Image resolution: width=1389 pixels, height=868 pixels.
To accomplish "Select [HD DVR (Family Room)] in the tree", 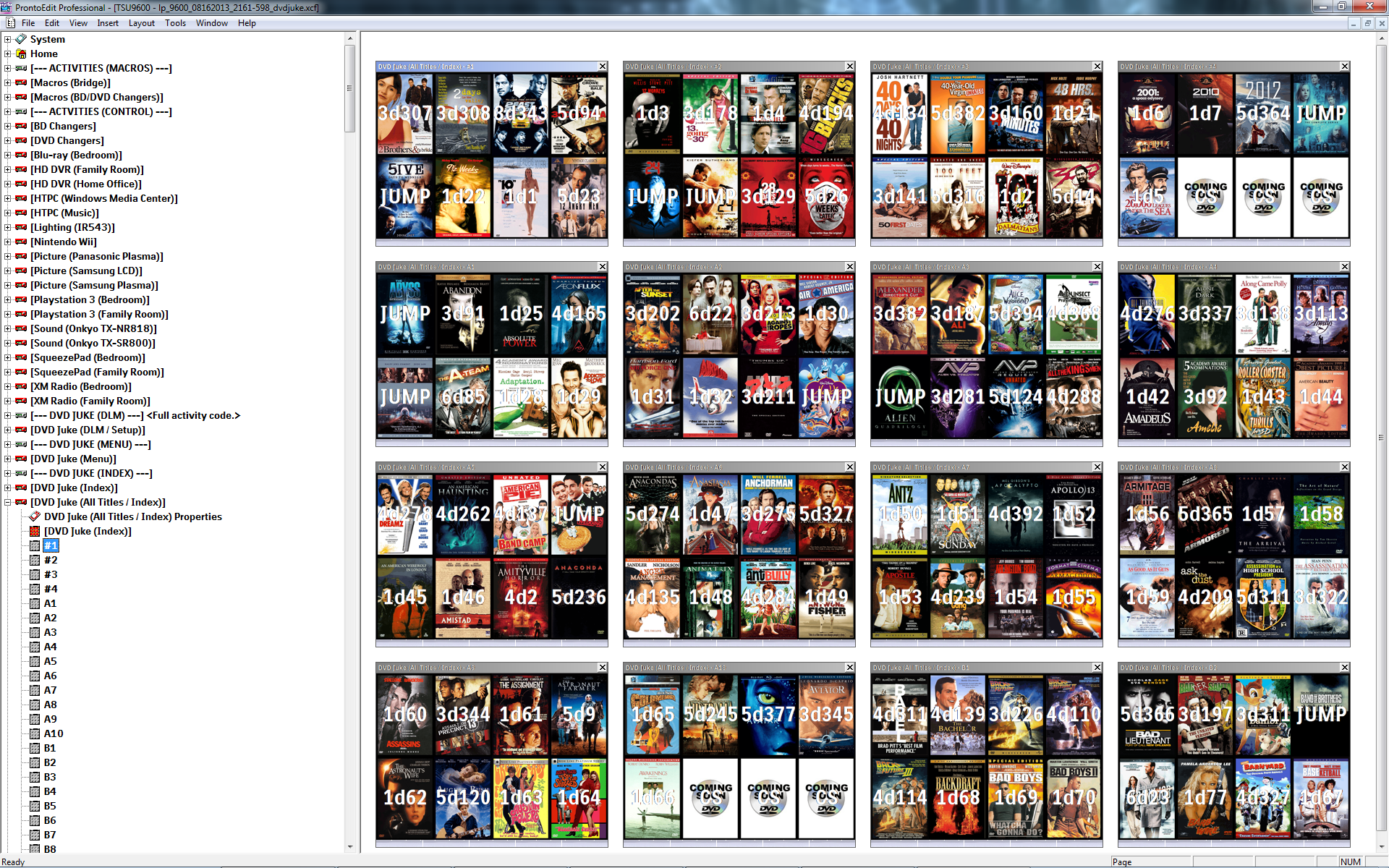I will [x=87, y=169].
